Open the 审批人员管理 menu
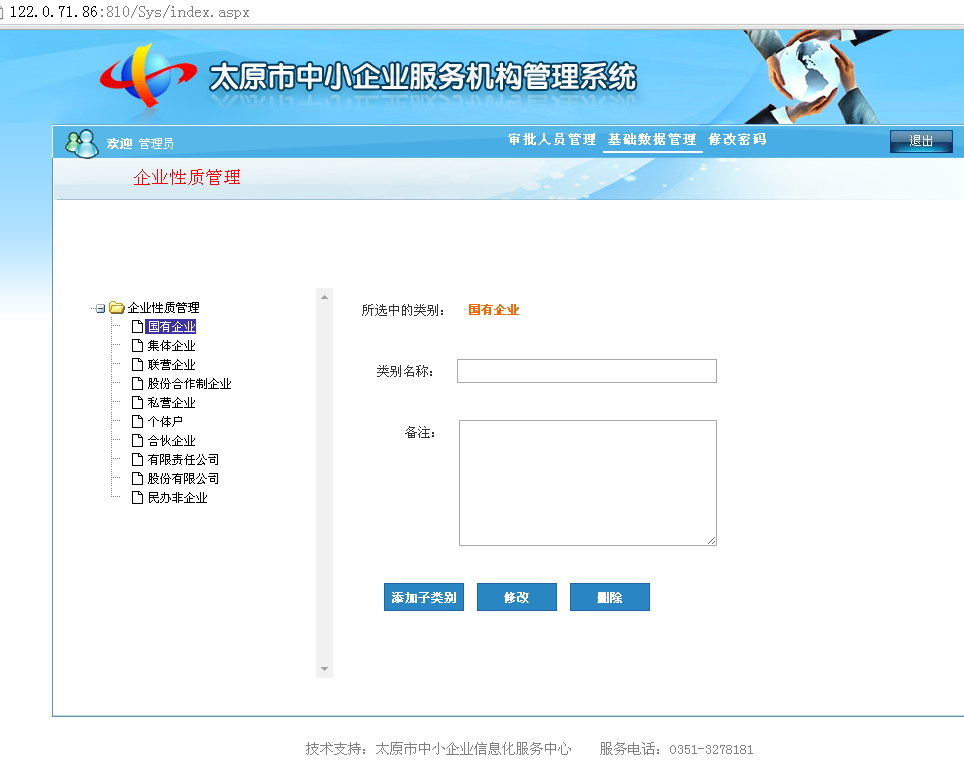 (552, 140)
